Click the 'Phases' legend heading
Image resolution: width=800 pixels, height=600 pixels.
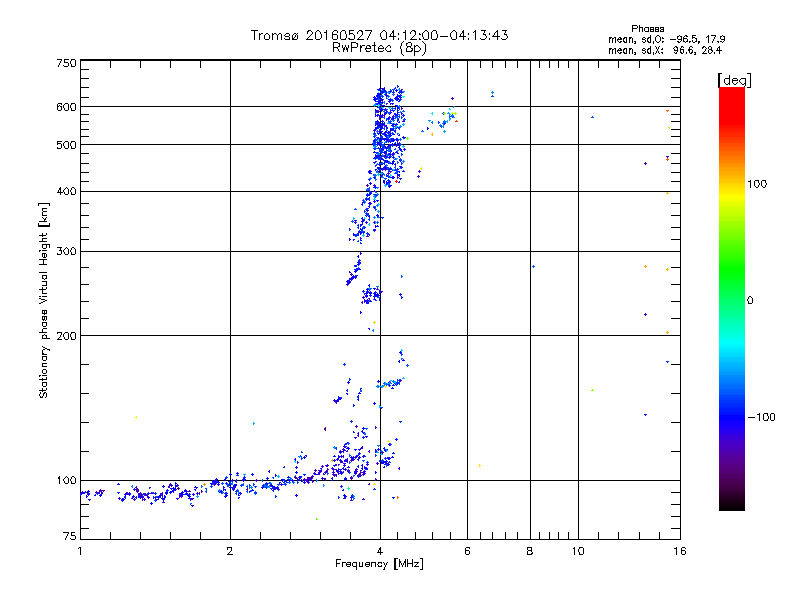(x=647, y=29)
